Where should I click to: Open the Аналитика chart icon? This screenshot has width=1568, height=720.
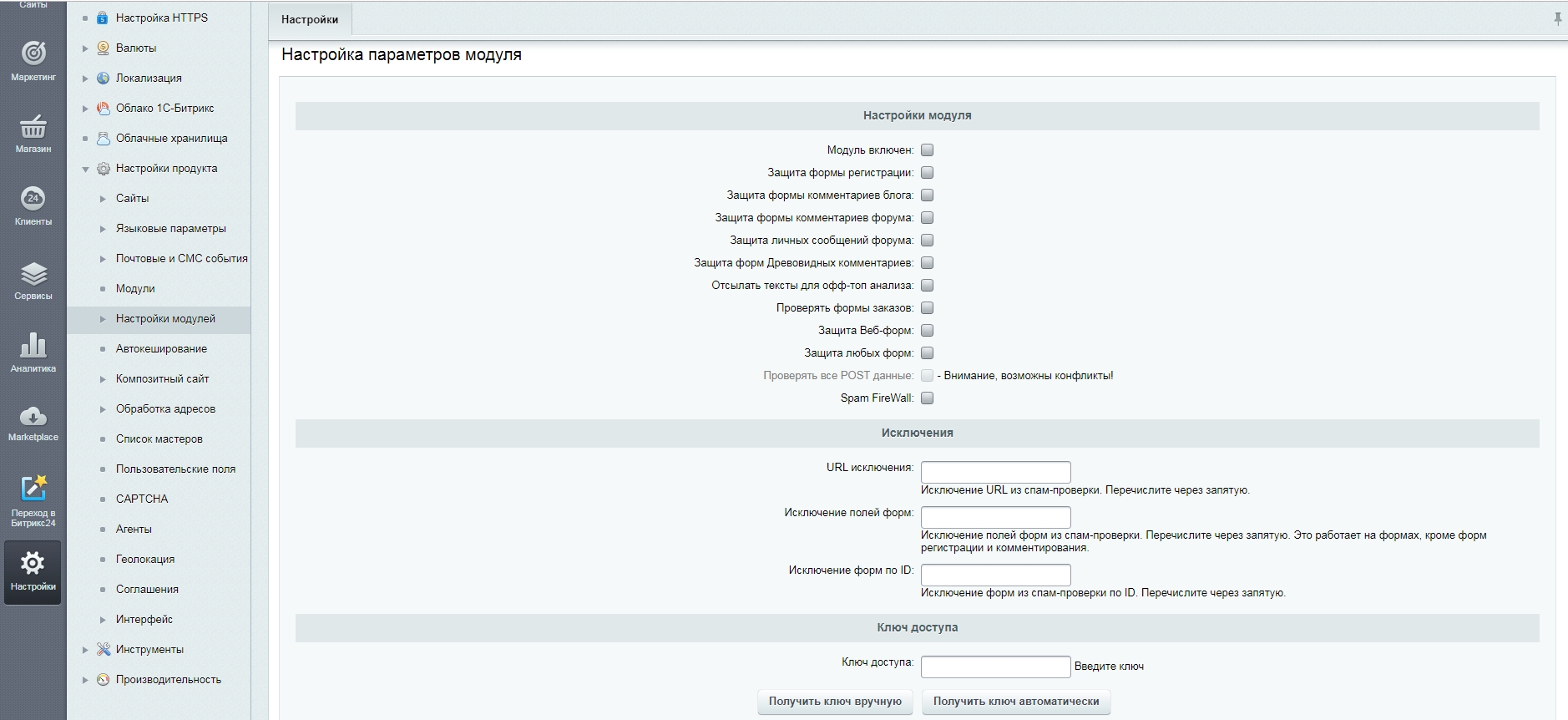33,346
